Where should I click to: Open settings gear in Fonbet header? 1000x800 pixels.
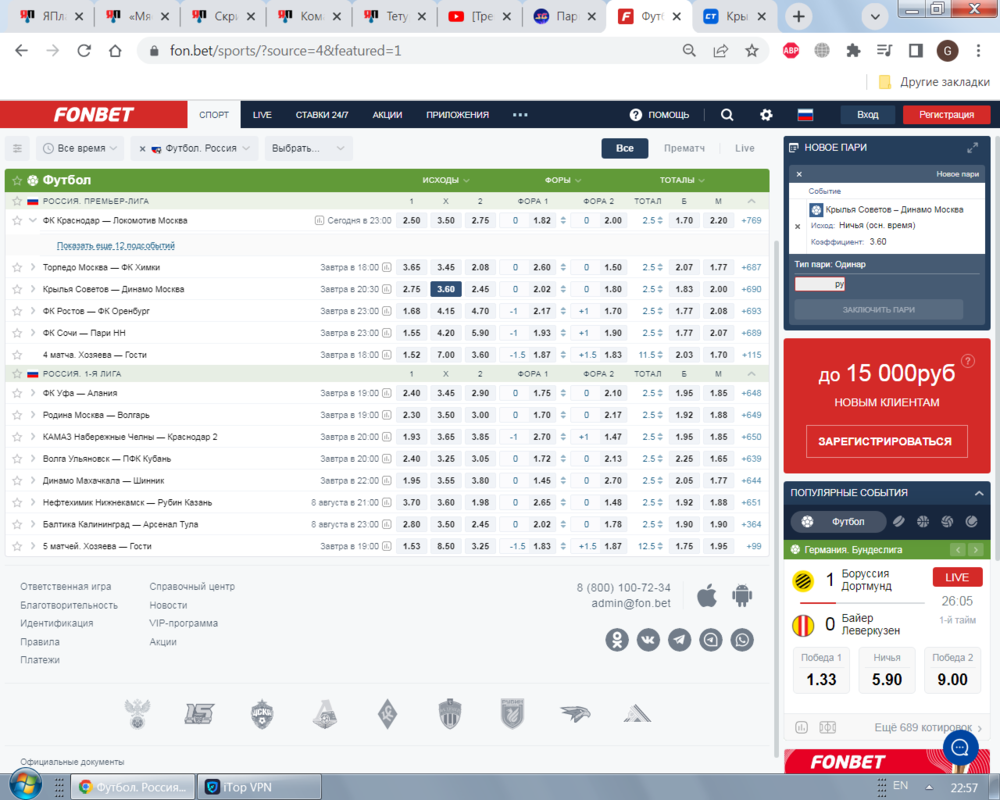point(766,115)
